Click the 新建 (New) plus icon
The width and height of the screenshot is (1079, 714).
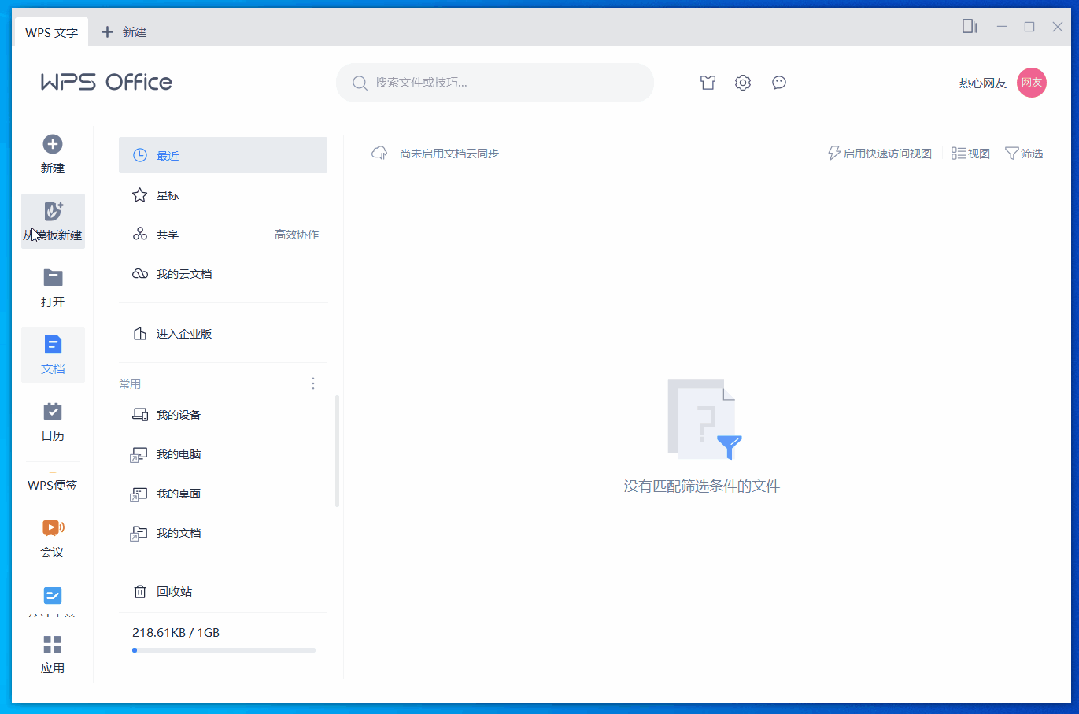(x=53, y=145)
